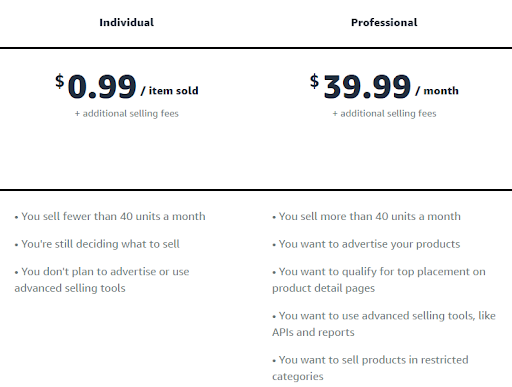512x387 pixels.
Task: Click the restricted categories bullet
Action: [370, 368]
